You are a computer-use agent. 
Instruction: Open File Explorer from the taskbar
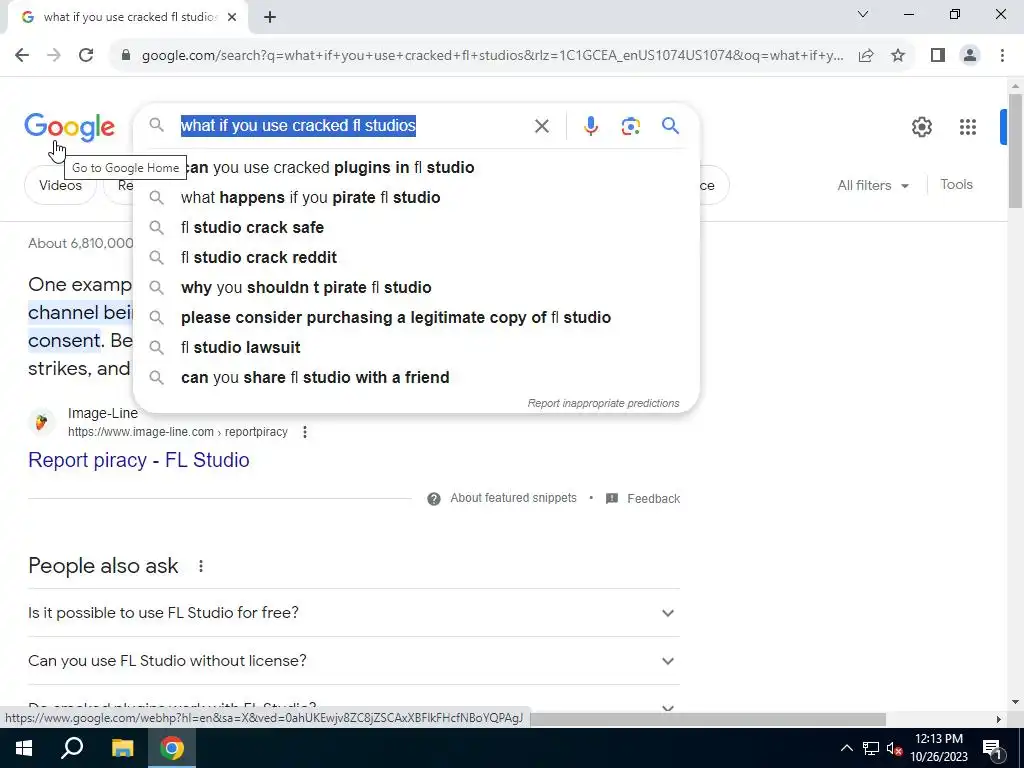tap(122, 748)
